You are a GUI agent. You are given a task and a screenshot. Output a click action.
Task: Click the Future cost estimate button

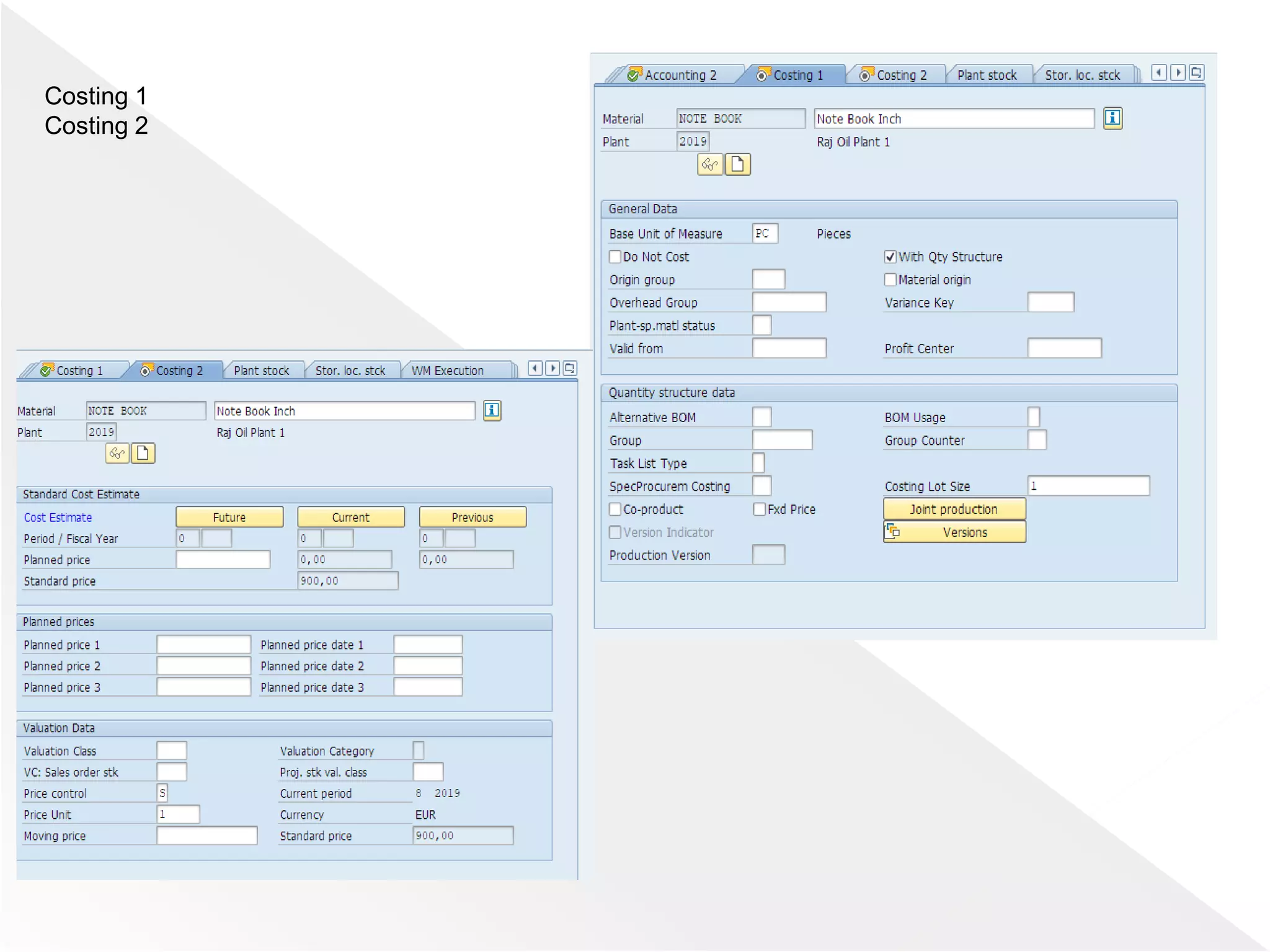(229, 518)
